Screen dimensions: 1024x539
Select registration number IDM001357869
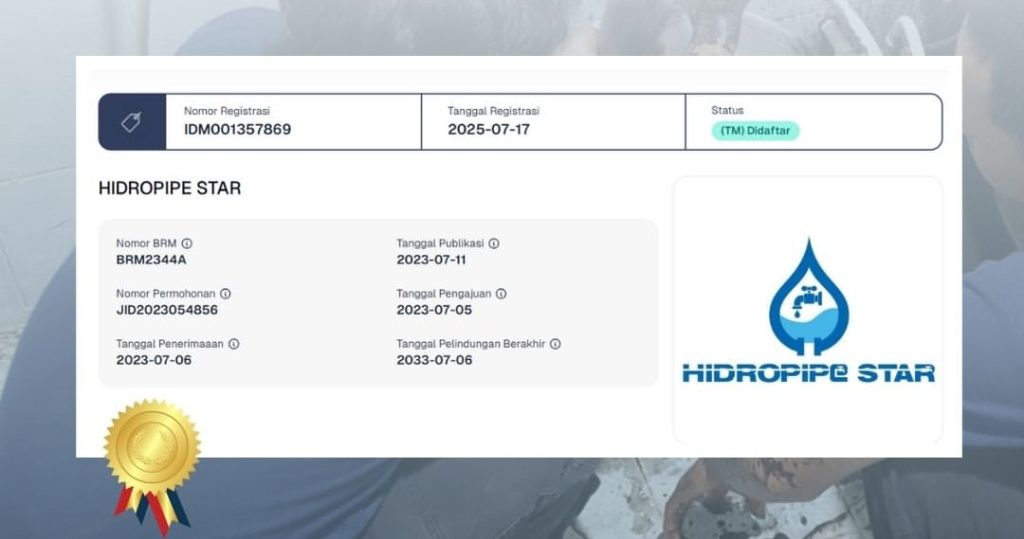[x=237, y=129]
